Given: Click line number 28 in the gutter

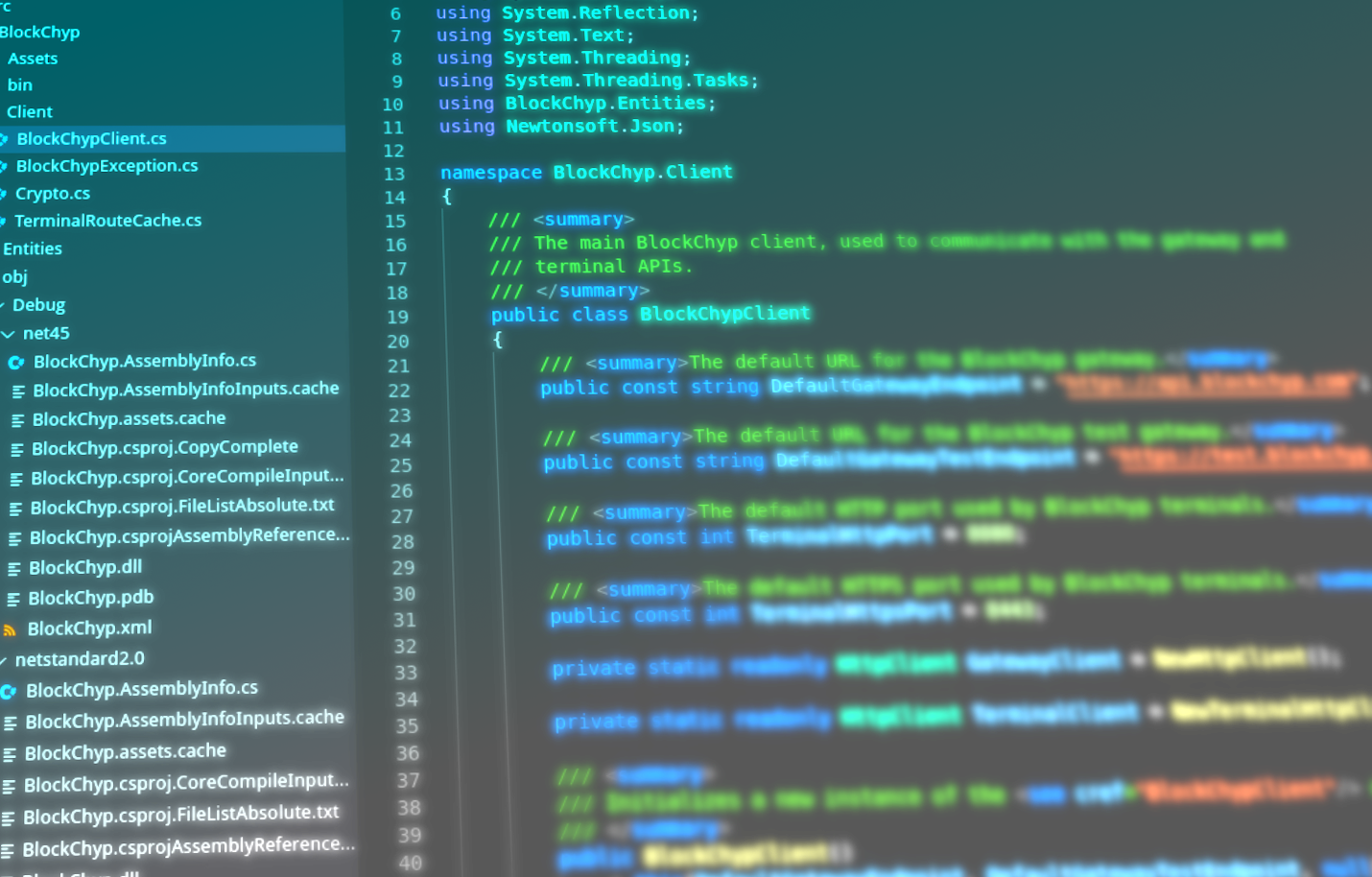Looking at the screenshot, I should [x=403, y=543].
